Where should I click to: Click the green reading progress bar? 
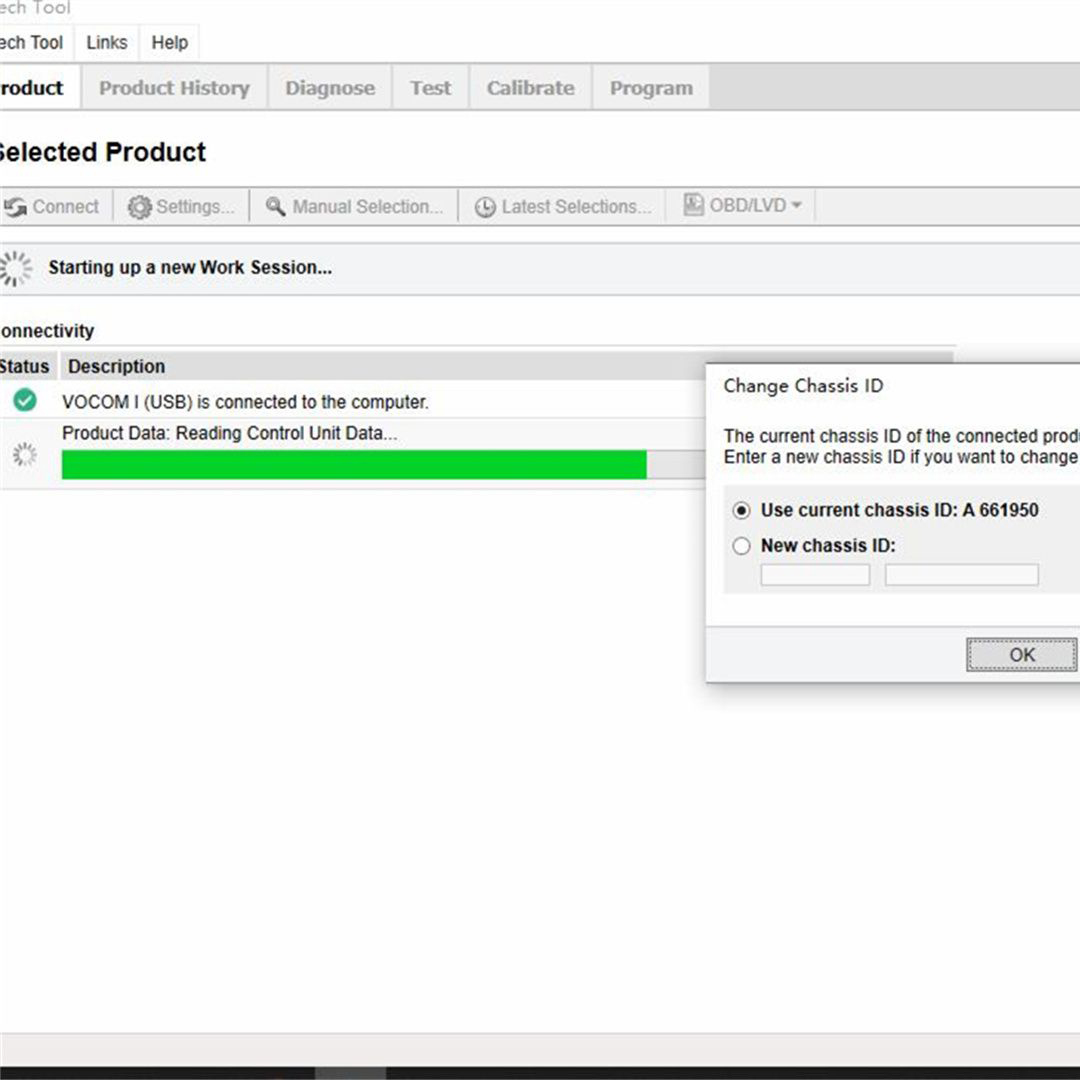(x=354, y=464)
